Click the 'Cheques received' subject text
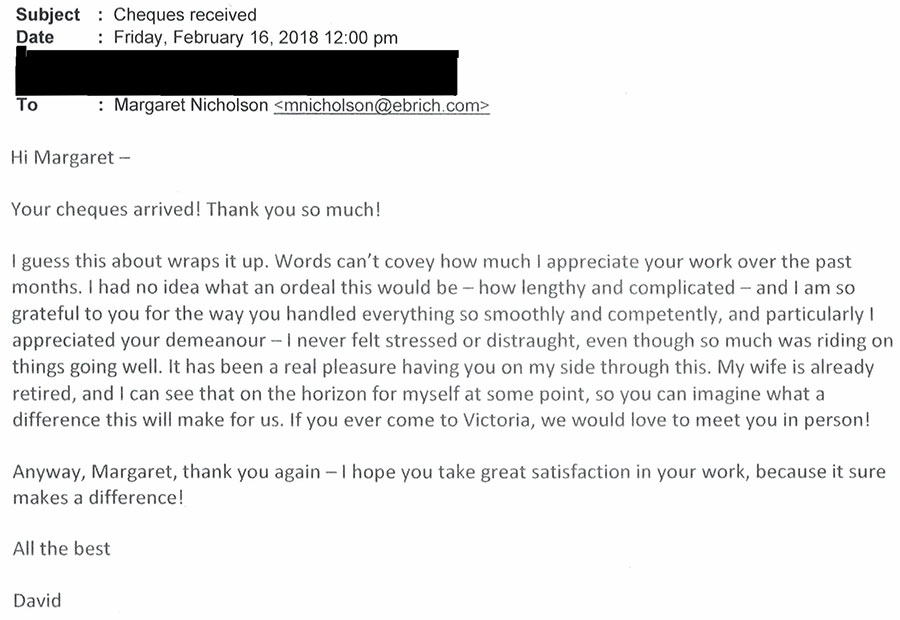900x620 pixels. [185, 15]
